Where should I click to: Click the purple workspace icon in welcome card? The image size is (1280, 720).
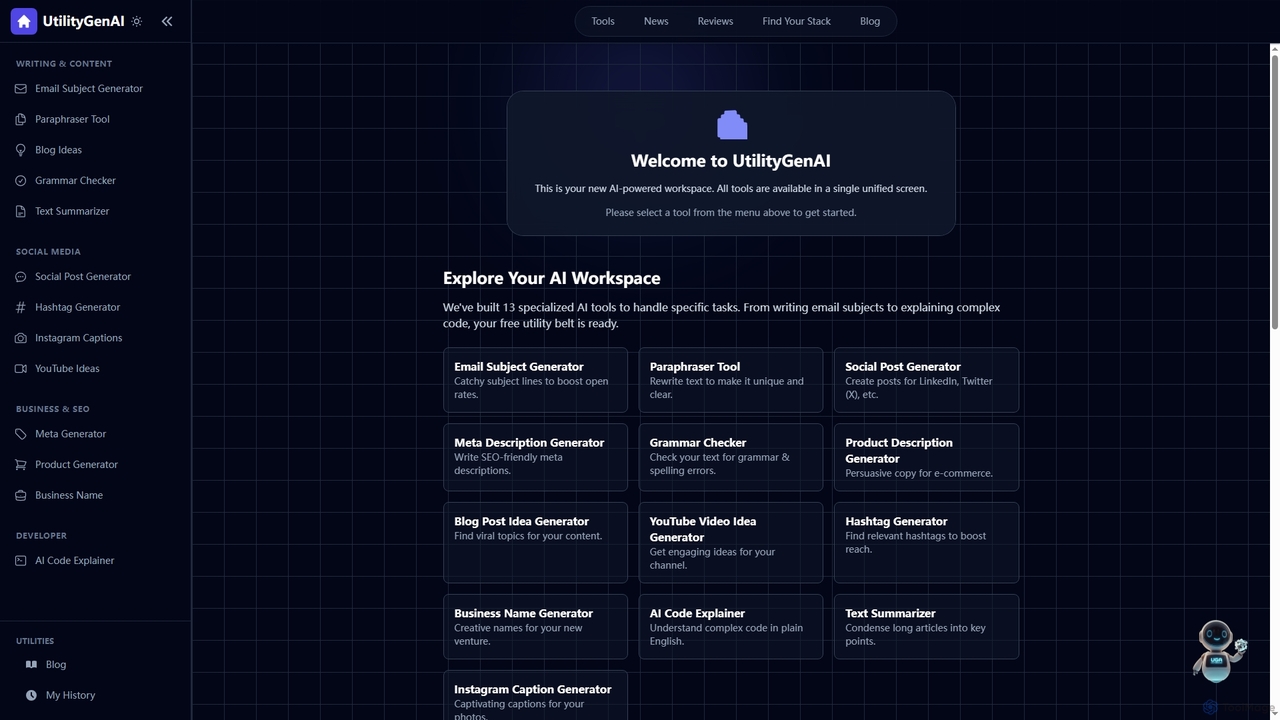coord(732,125)
